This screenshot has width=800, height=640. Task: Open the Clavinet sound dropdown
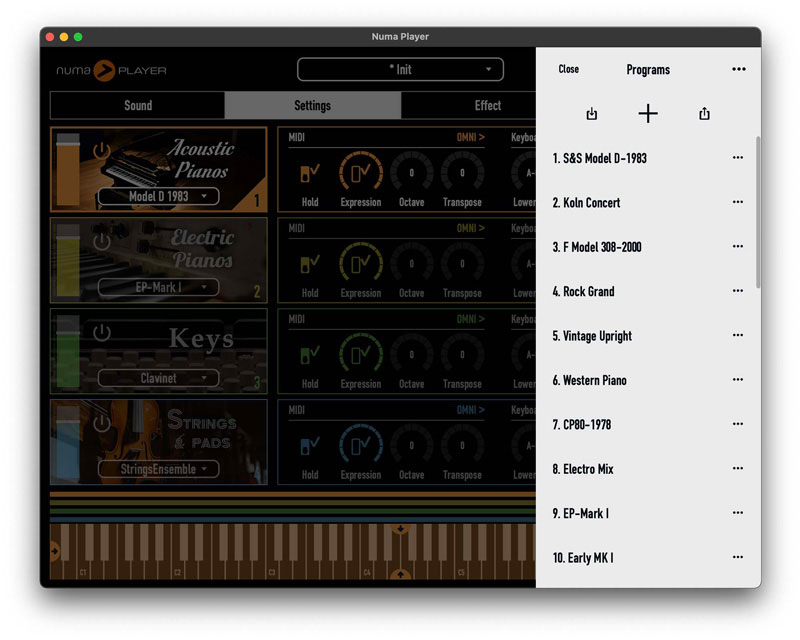click(x=159, y=378)
